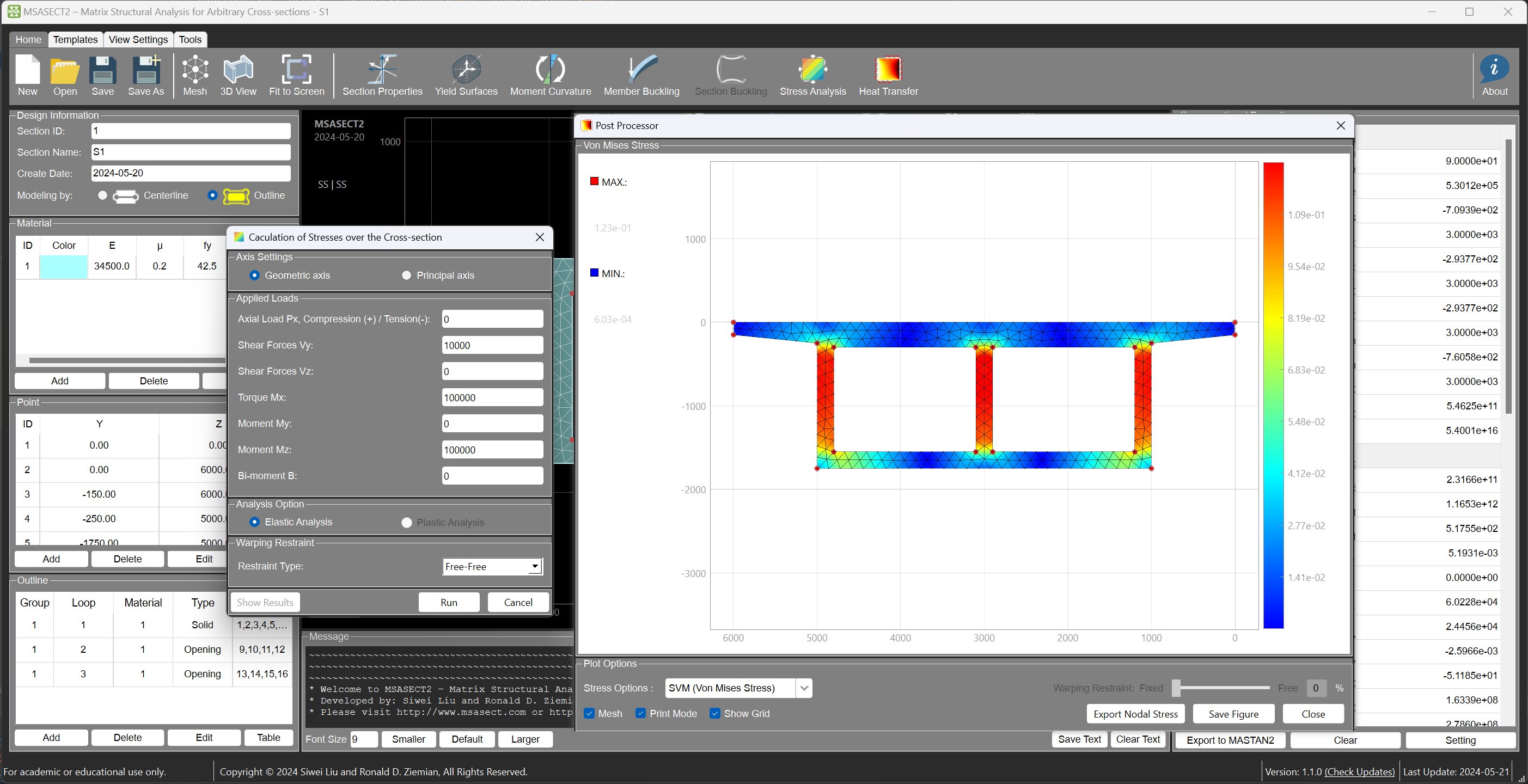Image resolution: width=1528 pixels, height=784 pixels.
Task: Toggle the Mesh checkbox
Action: [589, 713]
